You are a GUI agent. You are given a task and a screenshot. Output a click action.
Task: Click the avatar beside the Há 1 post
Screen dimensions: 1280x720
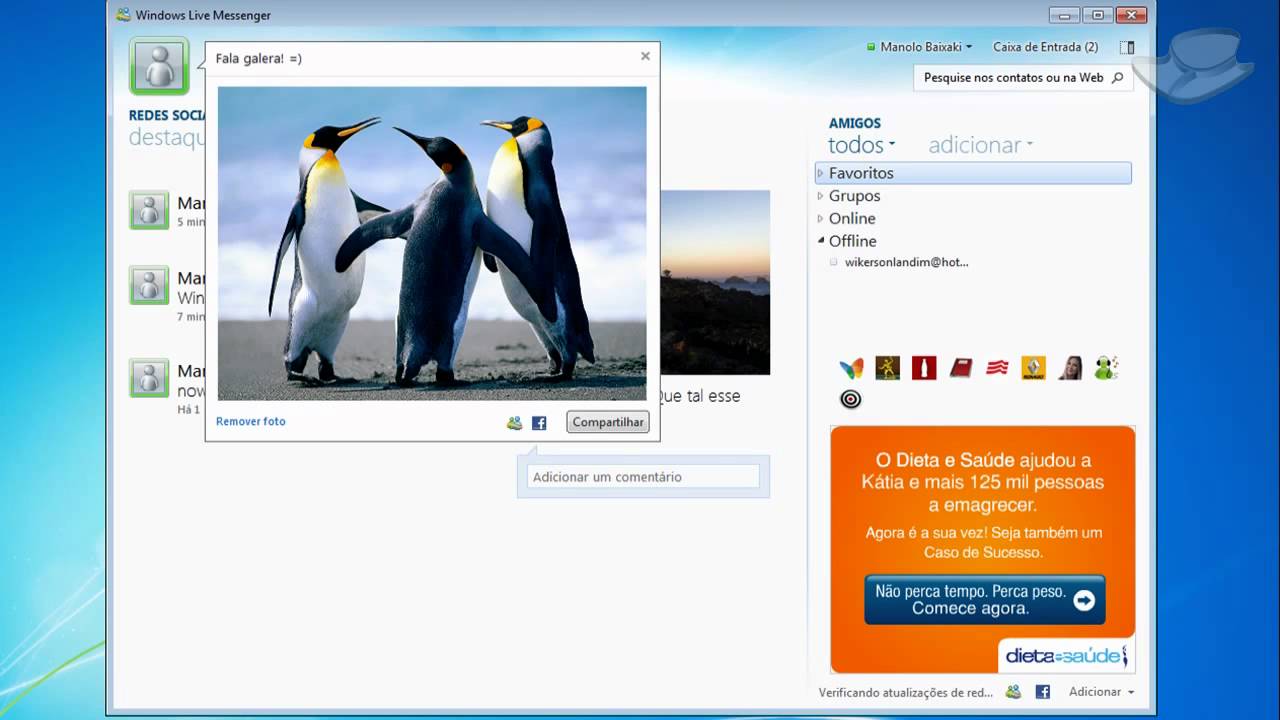pyautogui.click(x=149, y=378)
